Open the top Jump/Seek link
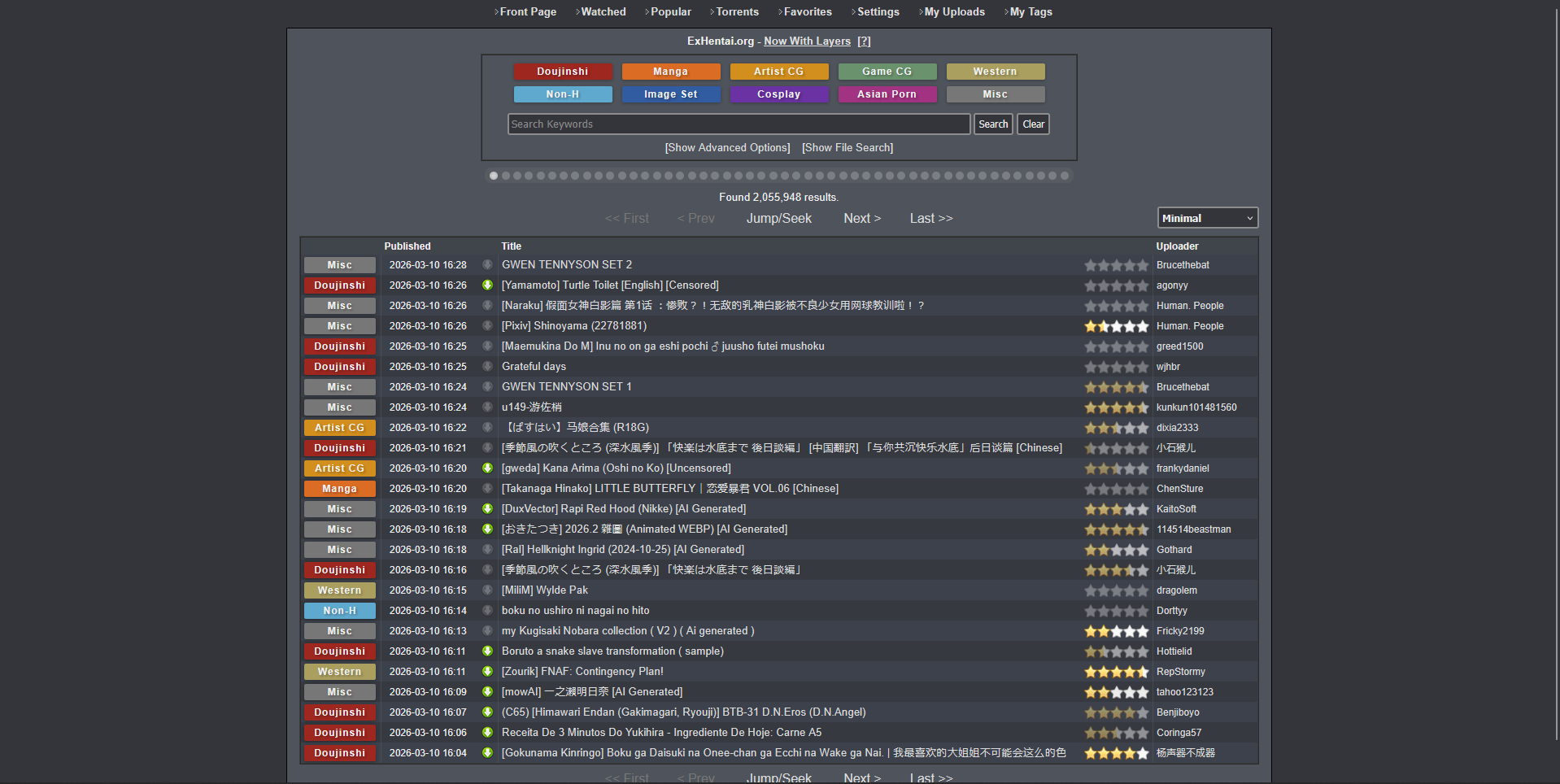1560x784 pixels. tap(779, 219)
